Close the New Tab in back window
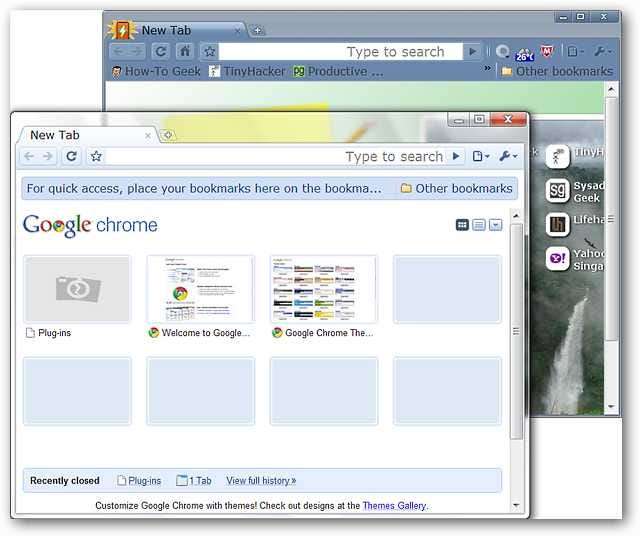Viewport: 640px width, 537px height. pyautogui.click(x=238, y=31)
